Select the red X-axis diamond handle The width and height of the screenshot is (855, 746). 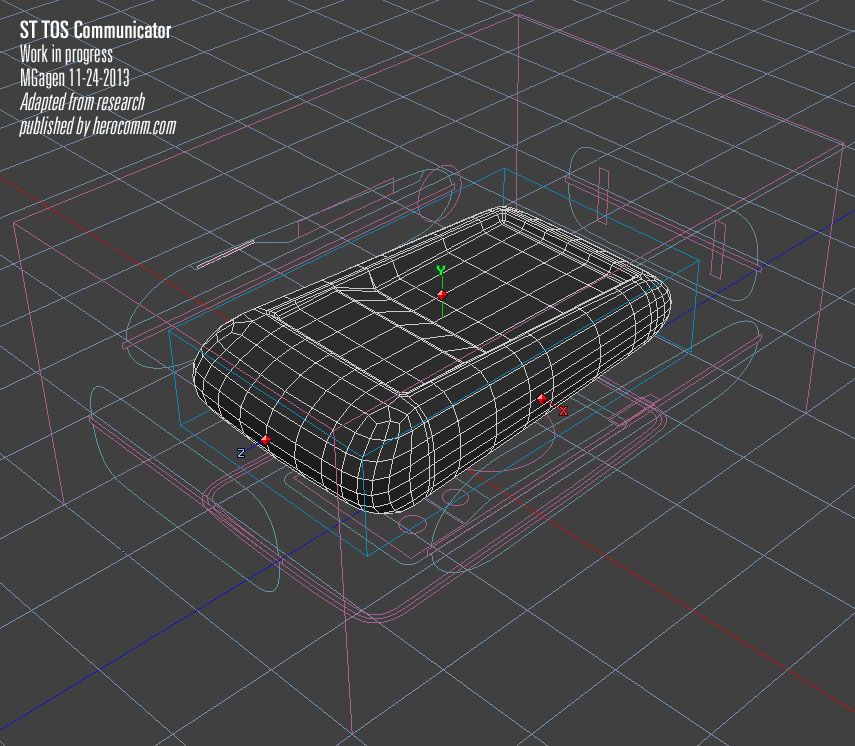click(x=541, y=399)
